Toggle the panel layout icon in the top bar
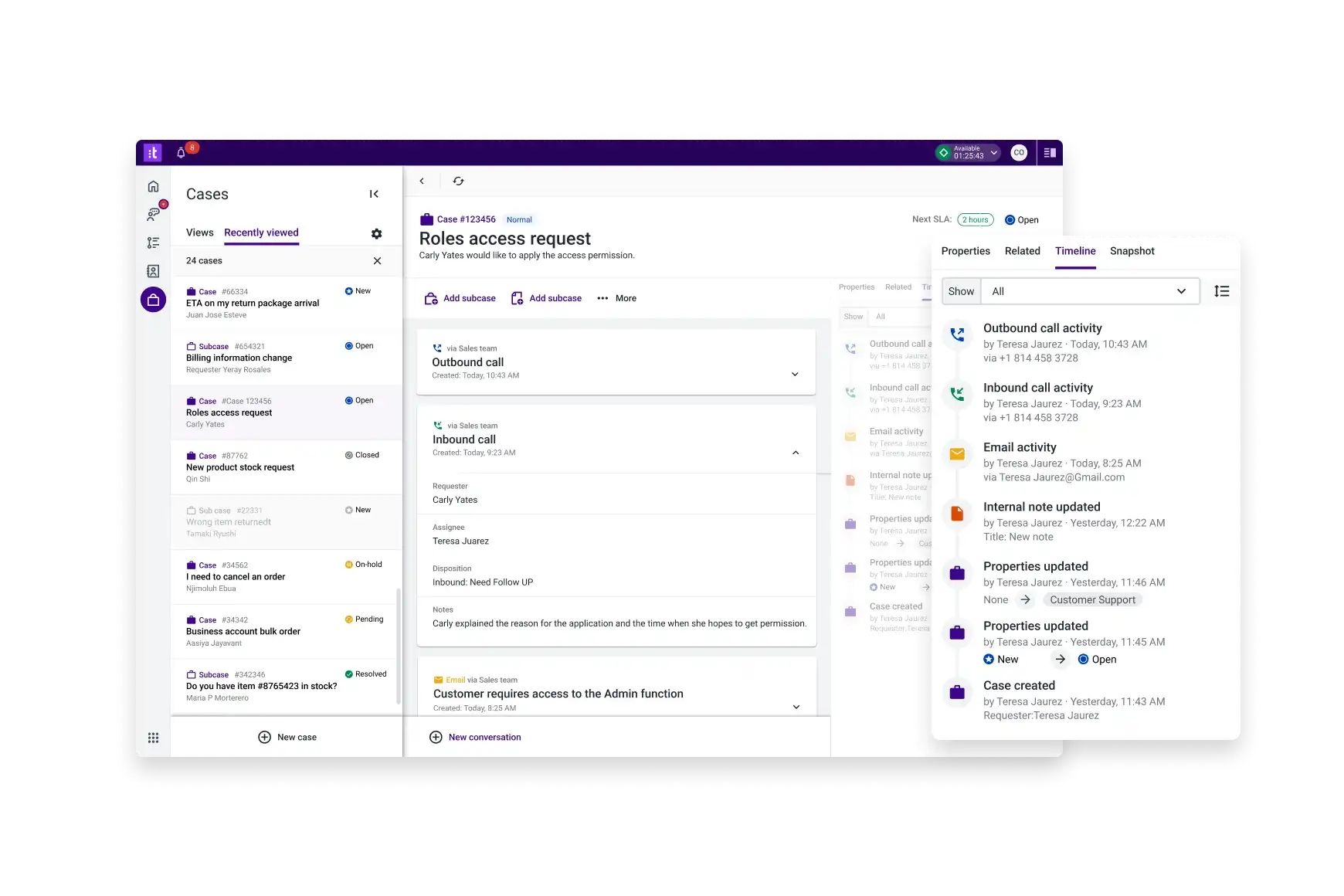 pos(1049,152)
